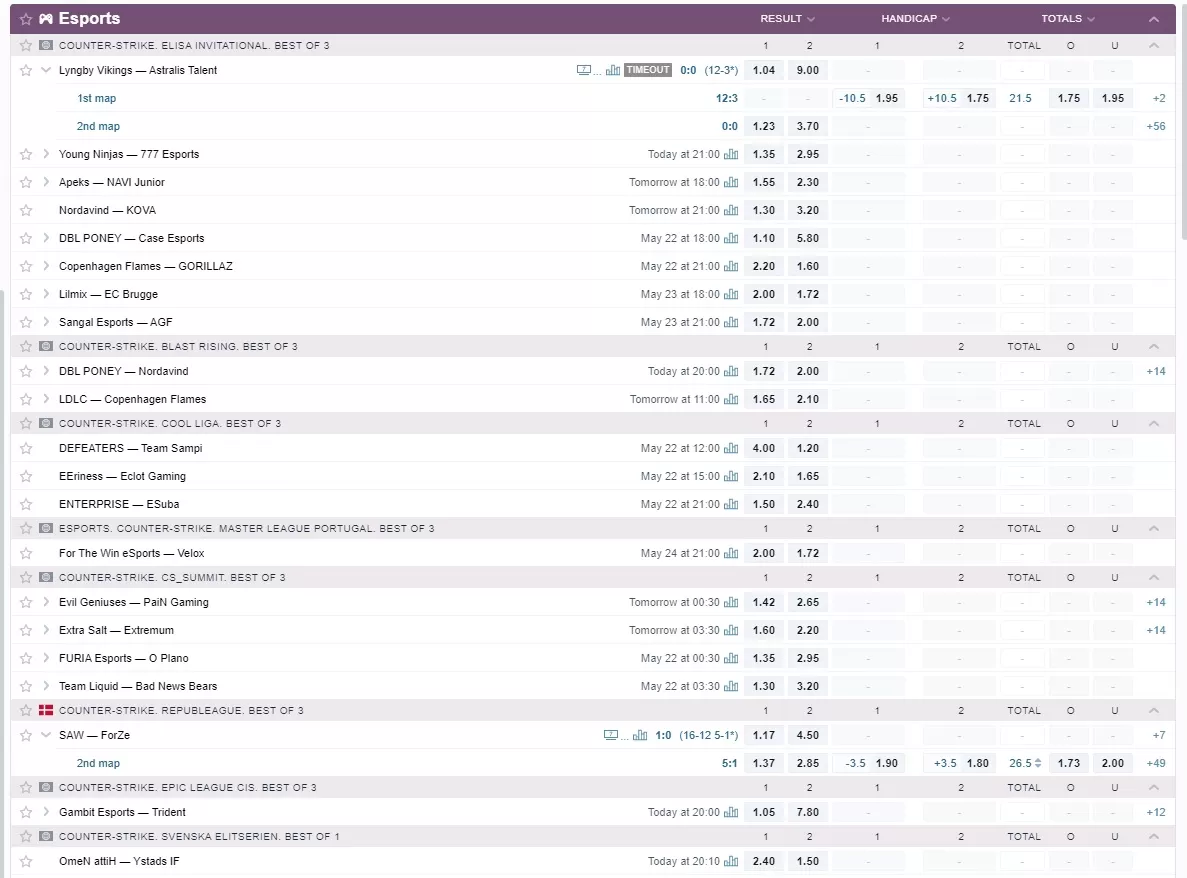Collapse the Blast Rising league section
This screenshot has width=1187, height=878.
click(1154, 347)
